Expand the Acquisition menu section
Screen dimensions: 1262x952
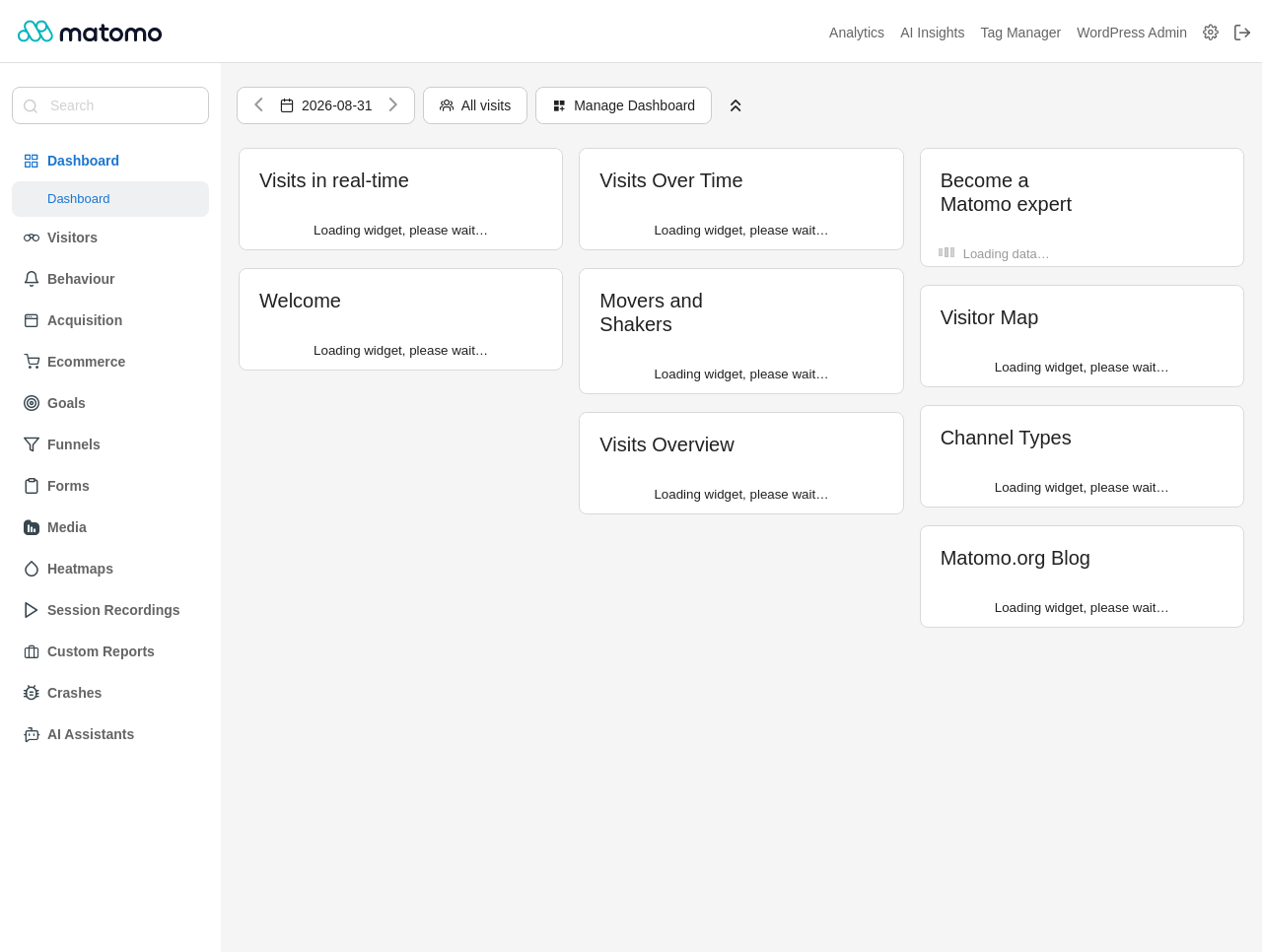[x=110, y=320]
